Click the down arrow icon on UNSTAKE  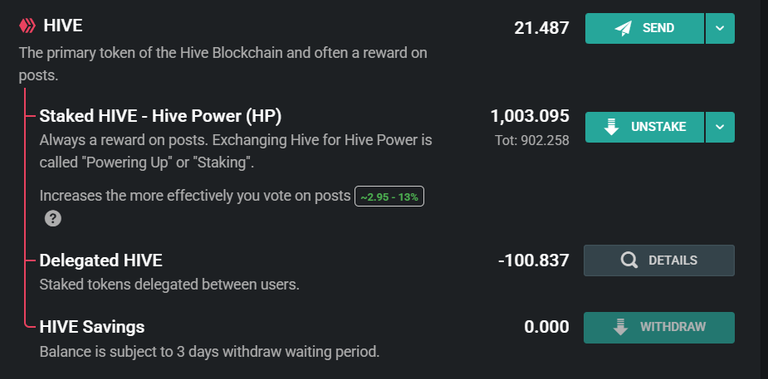coord(611,127)
